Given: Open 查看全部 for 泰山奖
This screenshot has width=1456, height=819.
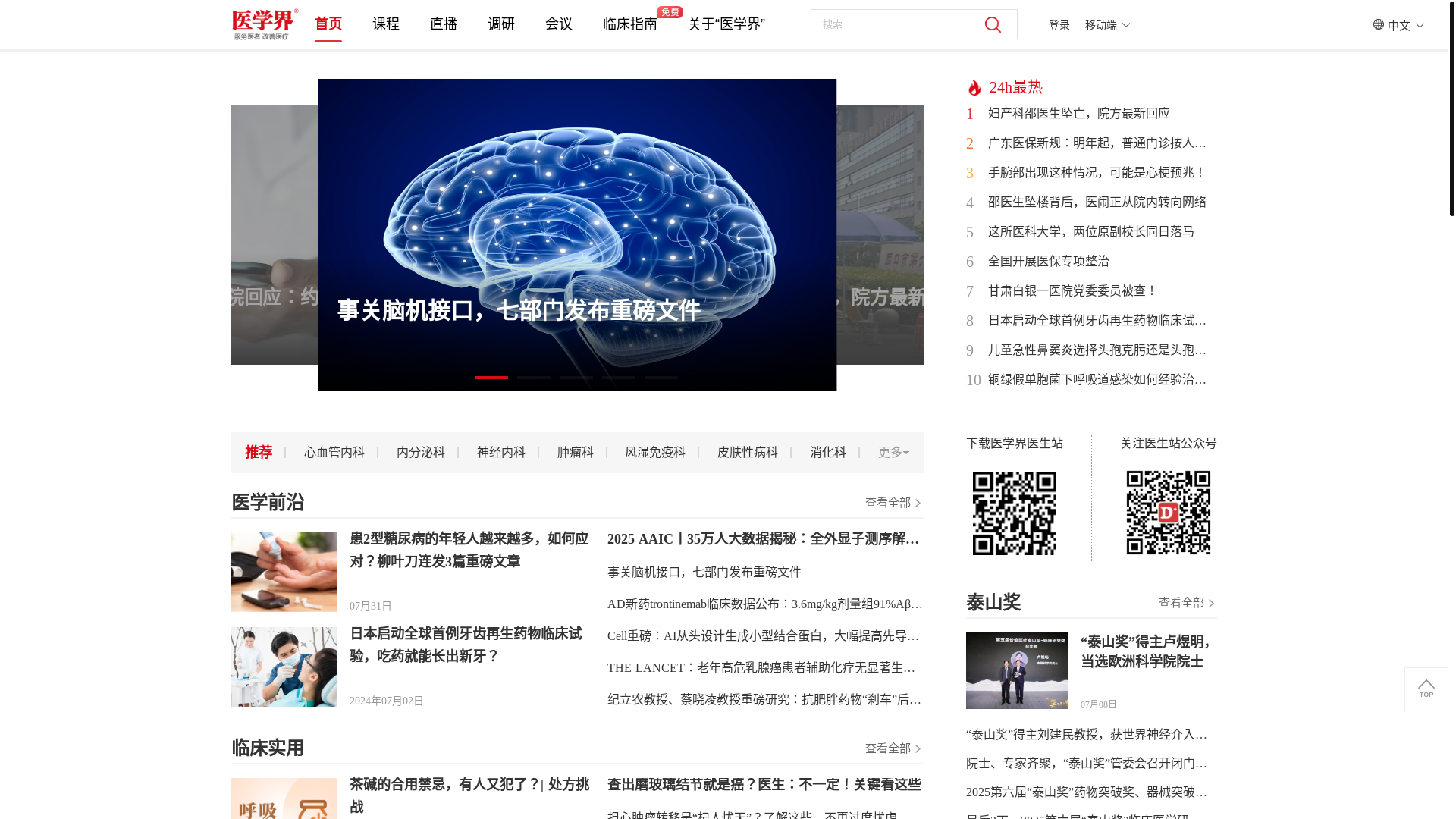Looking at the screenshot, I should (x=1187, y=603).
